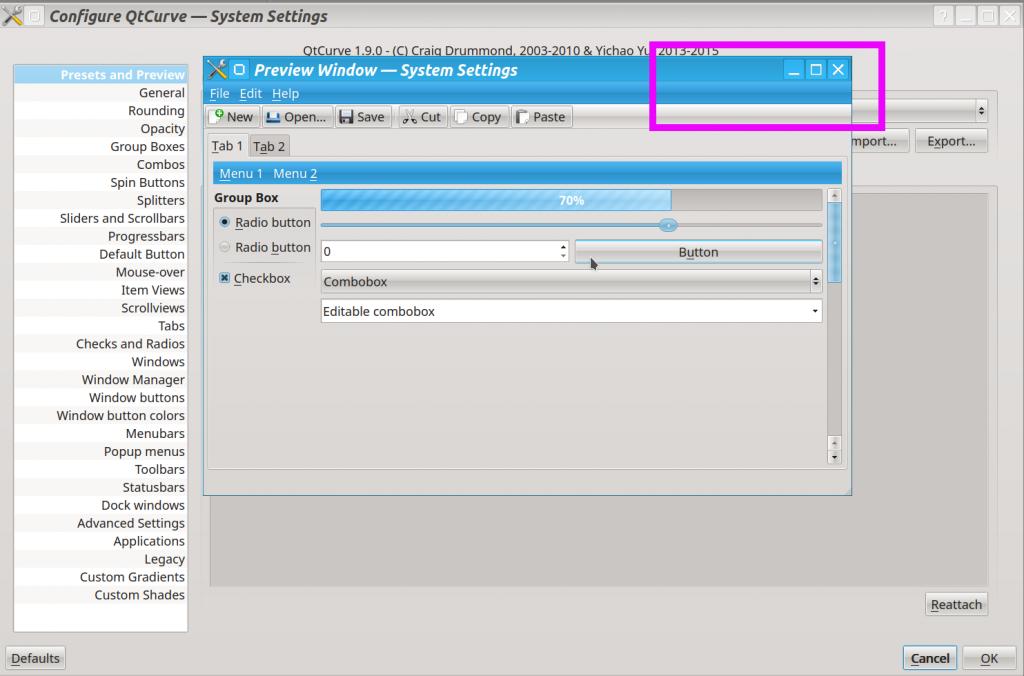Screen dimensions: 1024x676
Task: Switch to Tab 2
Action: pos(269,146)
